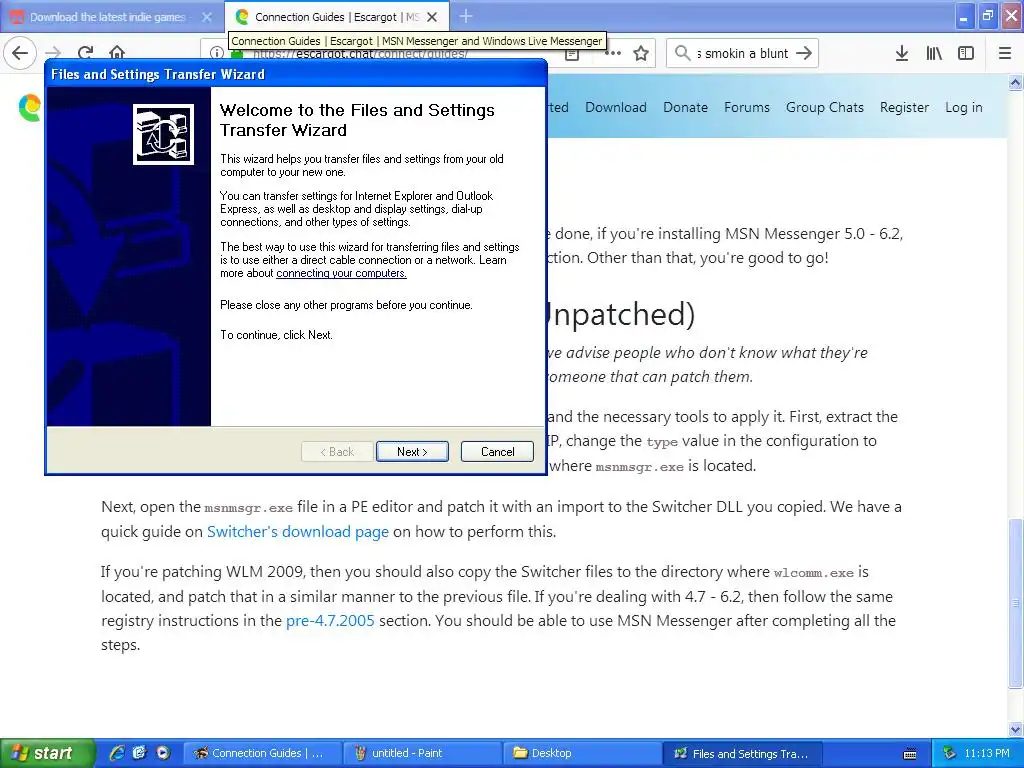This screenshot has width=1024, height=768.
Task: Open the Register page
Action: 904,107
